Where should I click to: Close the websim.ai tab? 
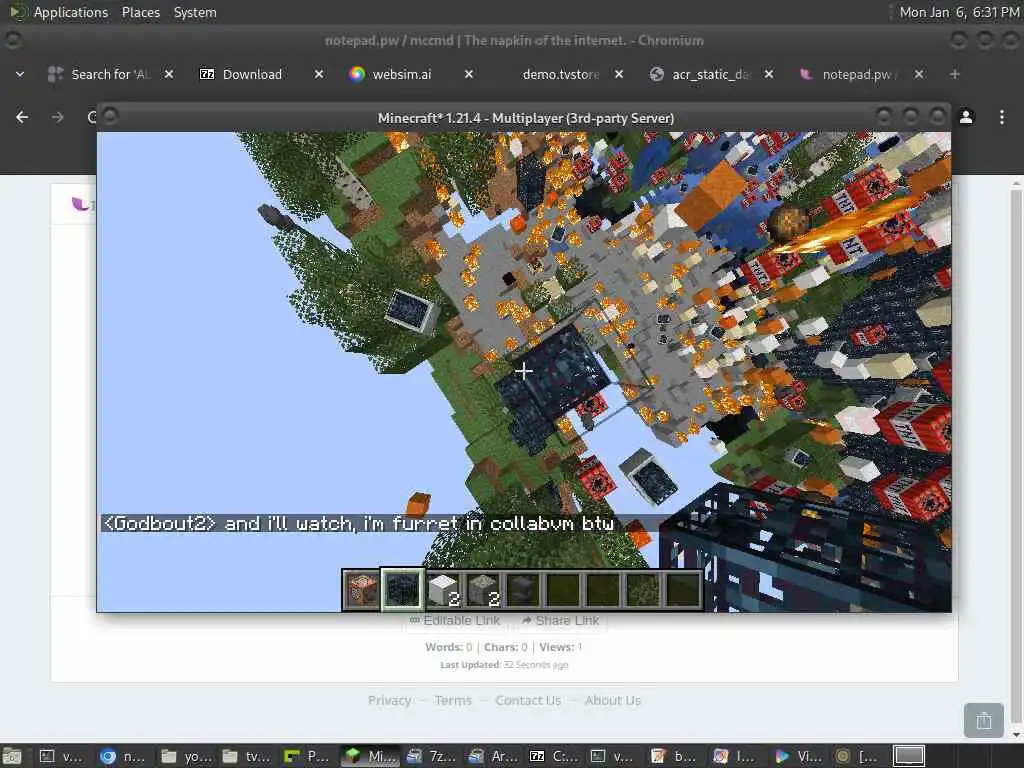click(469, 74)
